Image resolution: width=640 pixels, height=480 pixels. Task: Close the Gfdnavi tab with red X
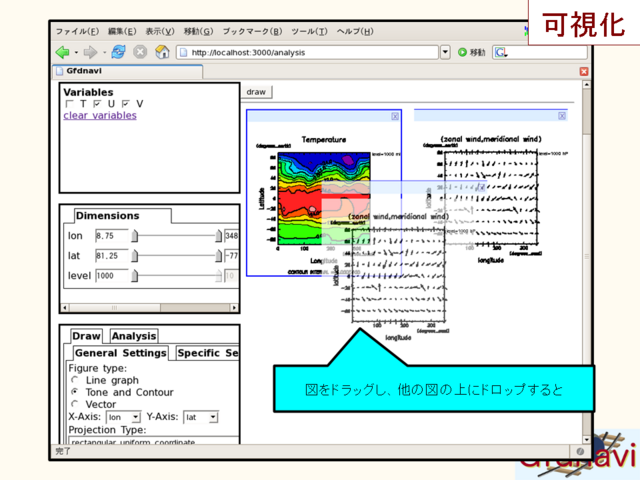(584, 71)
